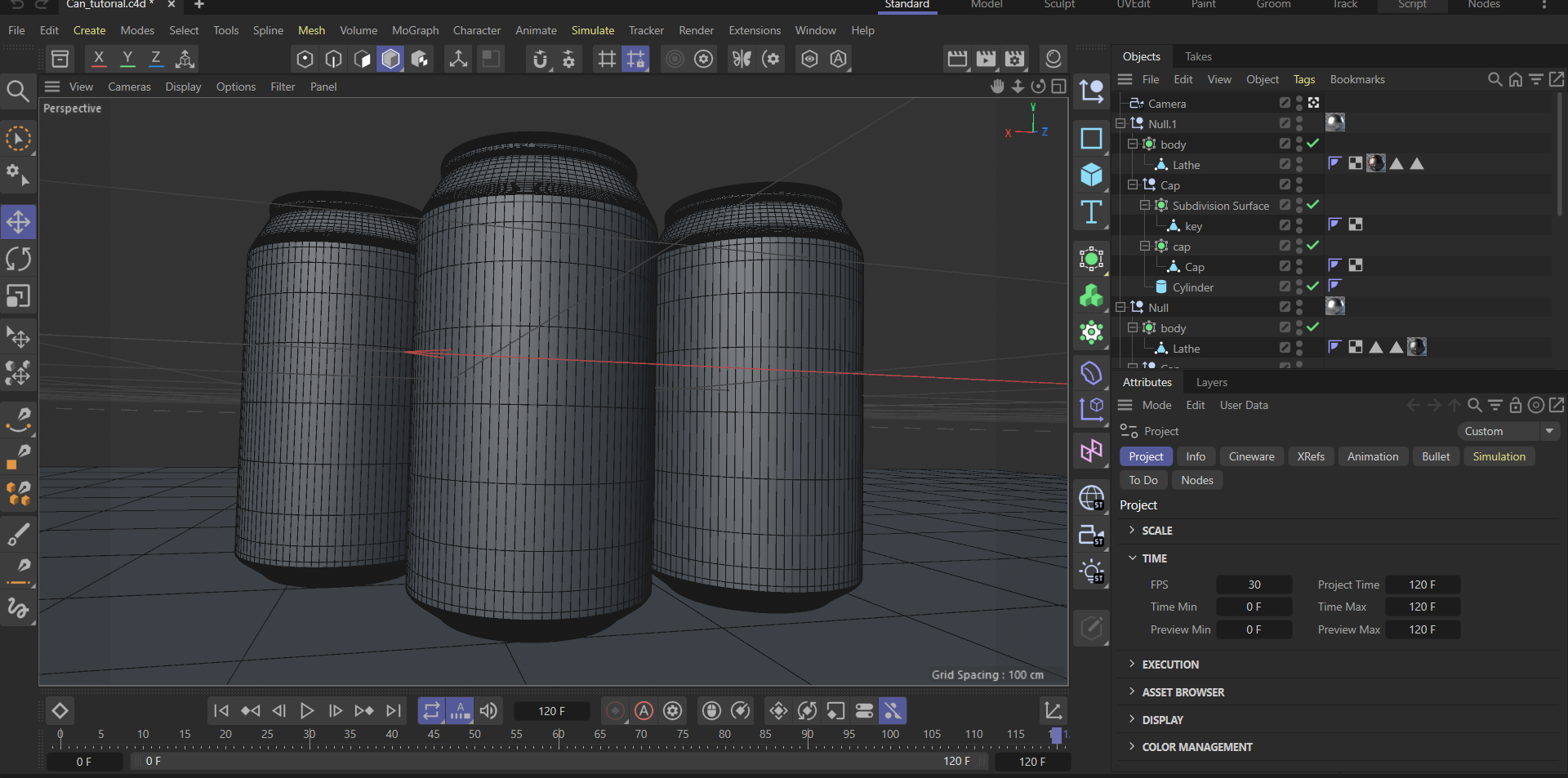Viewport: 1568px width, 778px height.
Task: Click the Simulation attributes button
Action: point(1499,456)
